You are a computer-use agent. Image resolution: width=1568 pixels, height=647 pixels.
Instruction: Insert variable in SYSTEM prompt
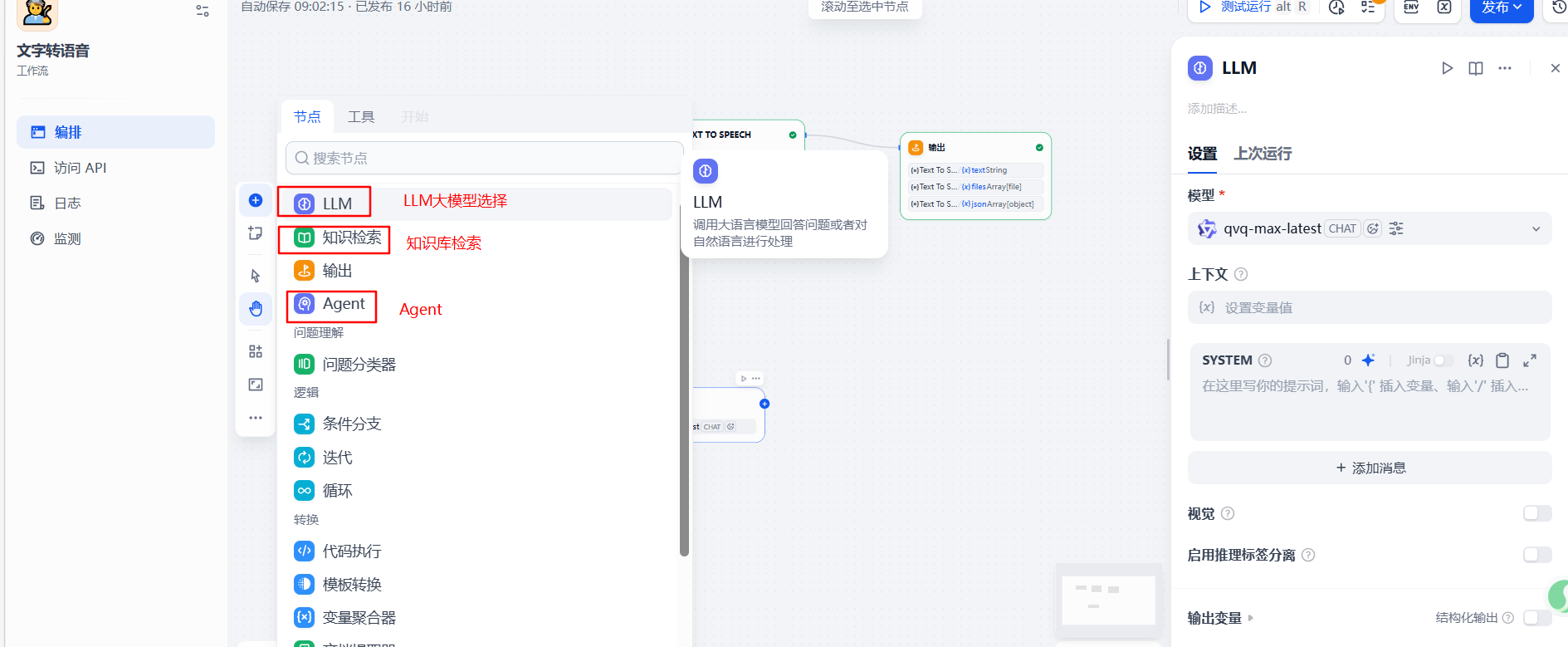click(x=1476, y=360)
